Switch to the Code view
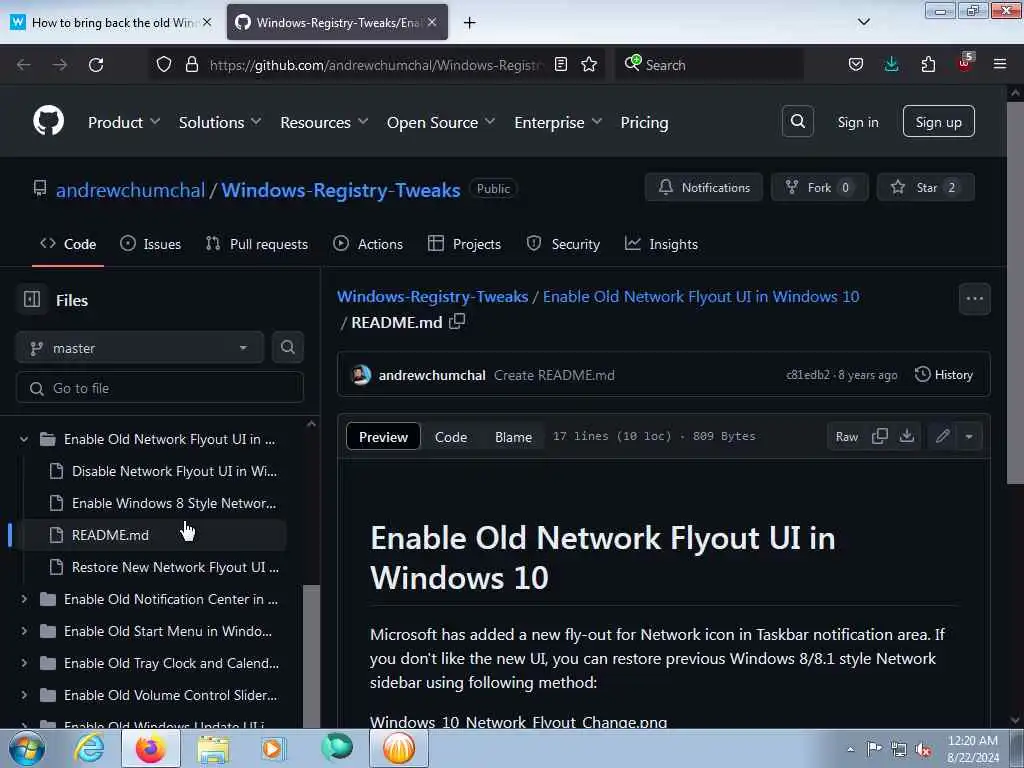The width and height of the screenshot is (1024, 768). click(451, 437)
